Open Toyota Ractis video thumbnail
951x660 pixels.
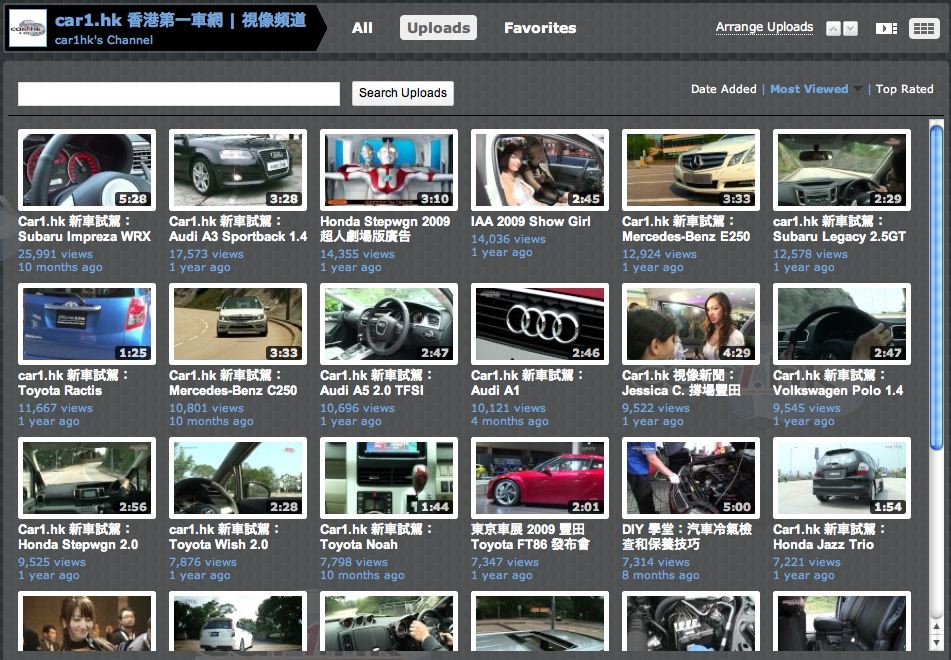(87, 324)
